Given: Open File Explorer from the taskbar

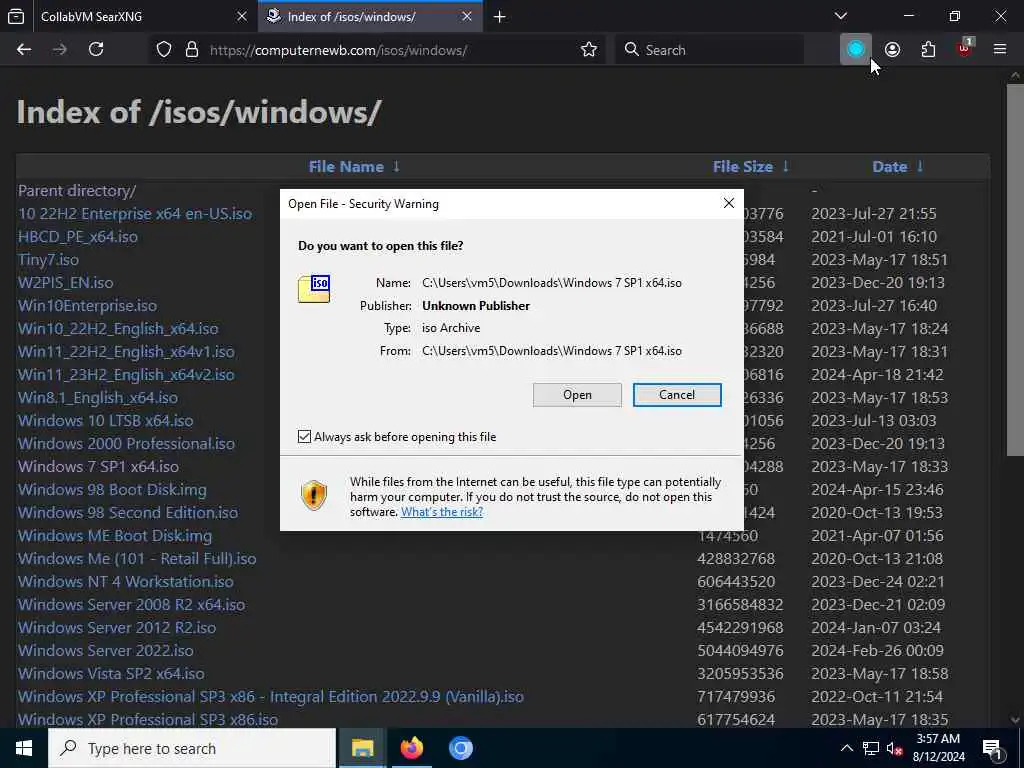Looking at the screenshot, I should point(362,748).
